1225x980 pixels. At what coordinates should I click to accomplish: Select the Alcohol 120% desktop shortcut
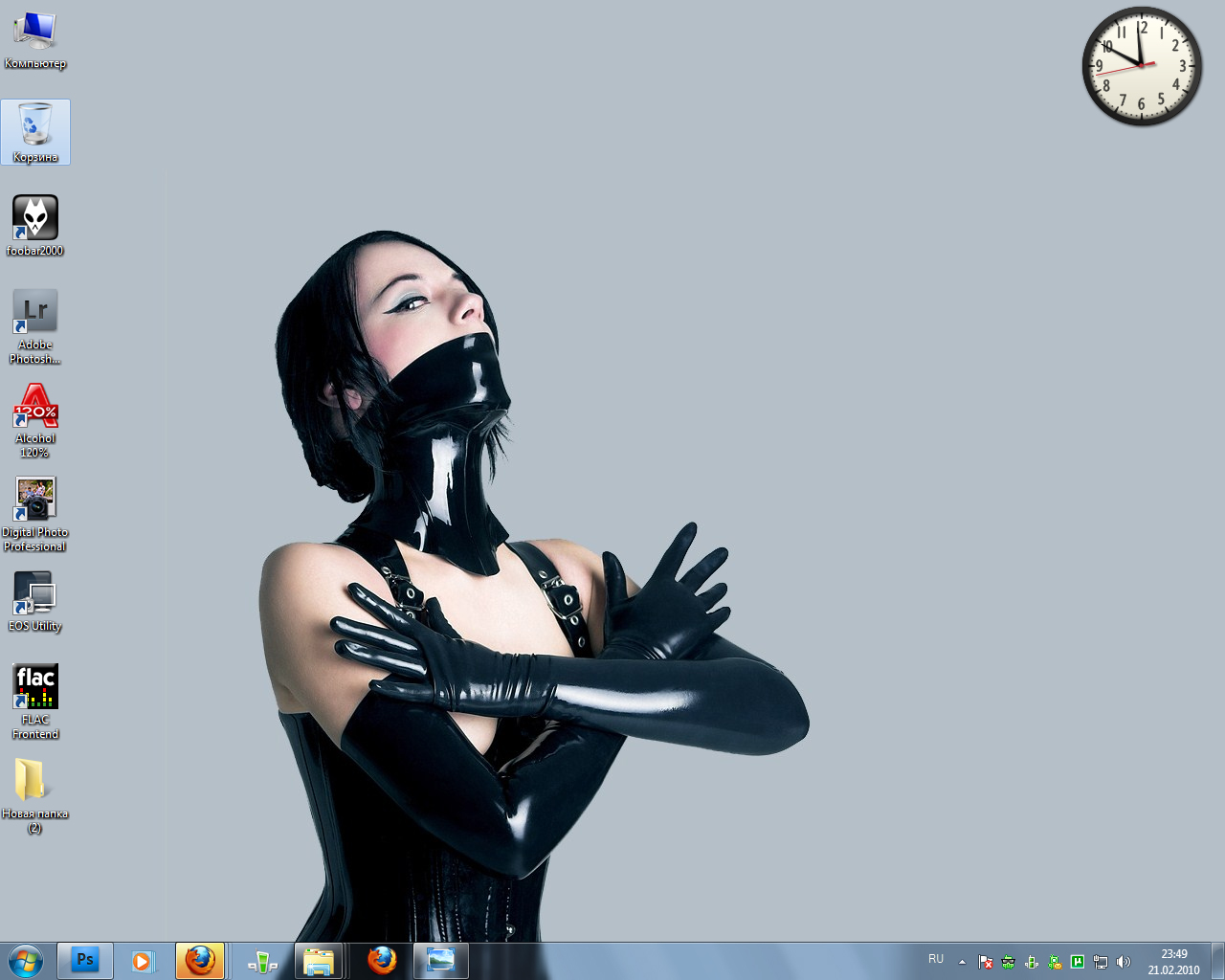tap(35, 420)
